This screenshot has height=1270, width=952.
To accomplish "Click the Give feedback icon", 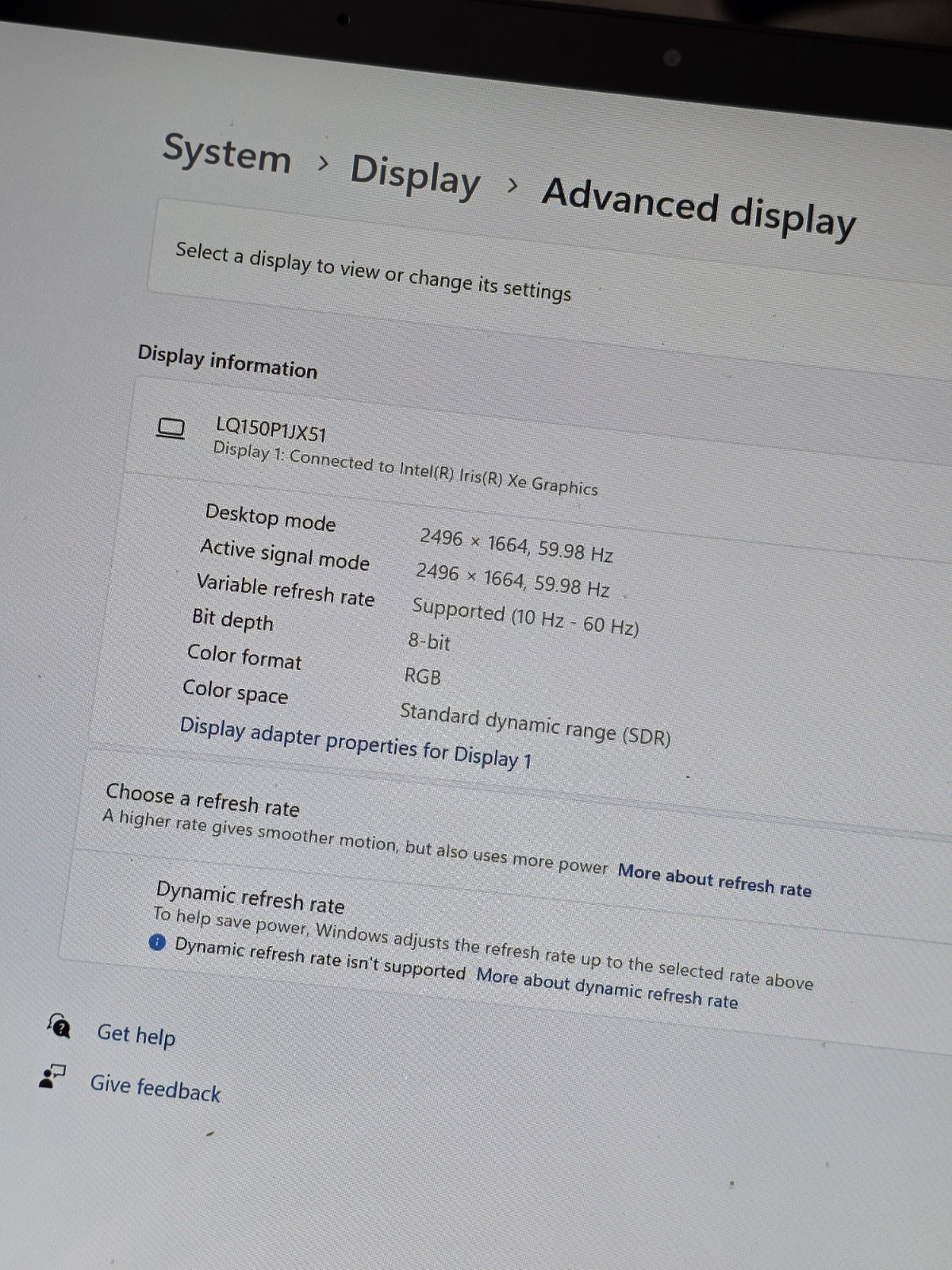I will tap(52, 1076).
